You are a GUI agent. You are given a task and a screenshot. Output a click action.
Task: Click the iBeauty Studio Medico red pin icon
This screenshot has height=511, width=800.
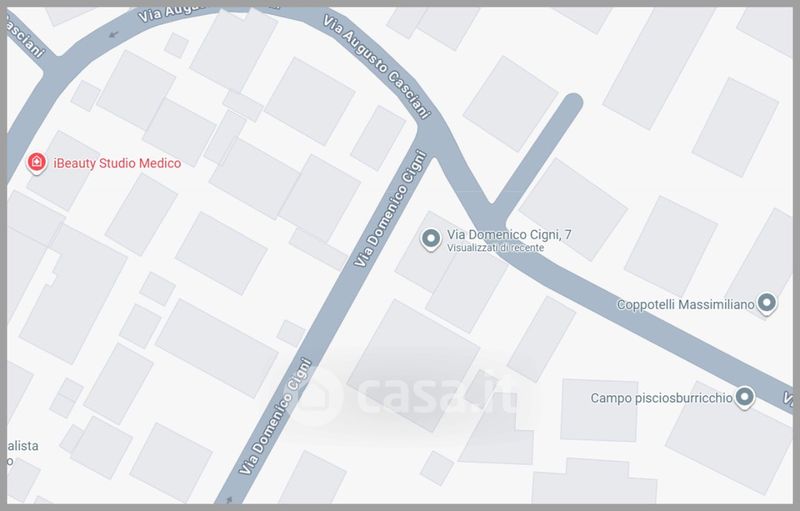tap(36, 163)
